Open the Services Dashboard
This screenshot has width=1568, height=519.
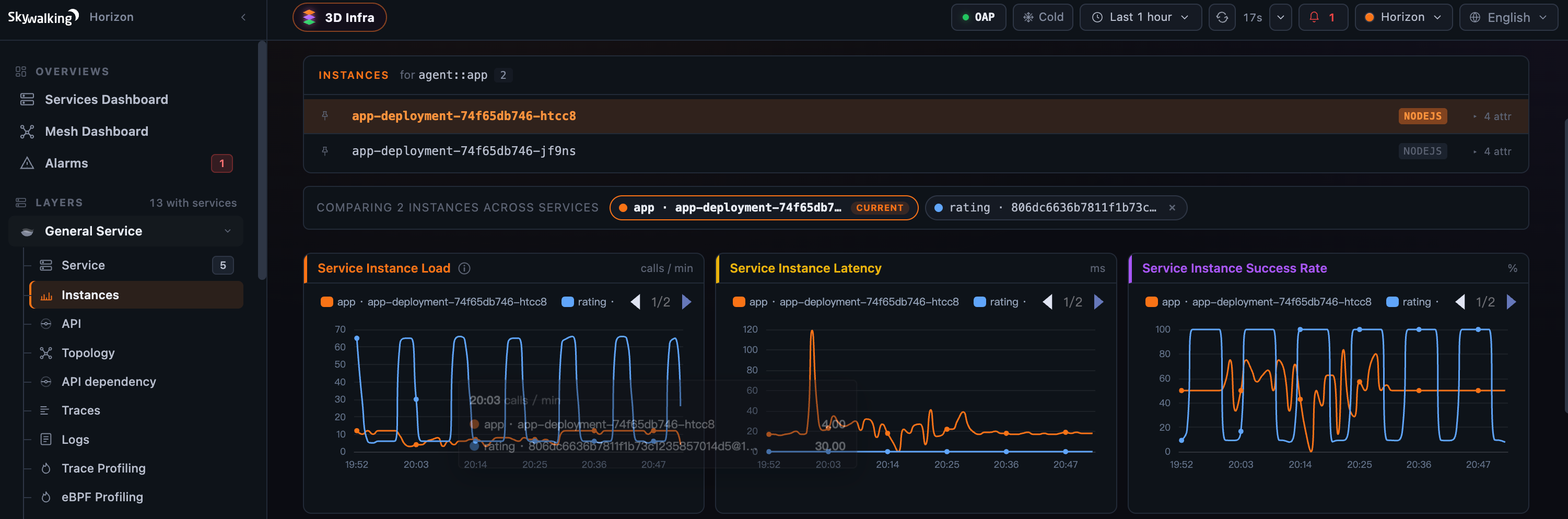point(106,99)
